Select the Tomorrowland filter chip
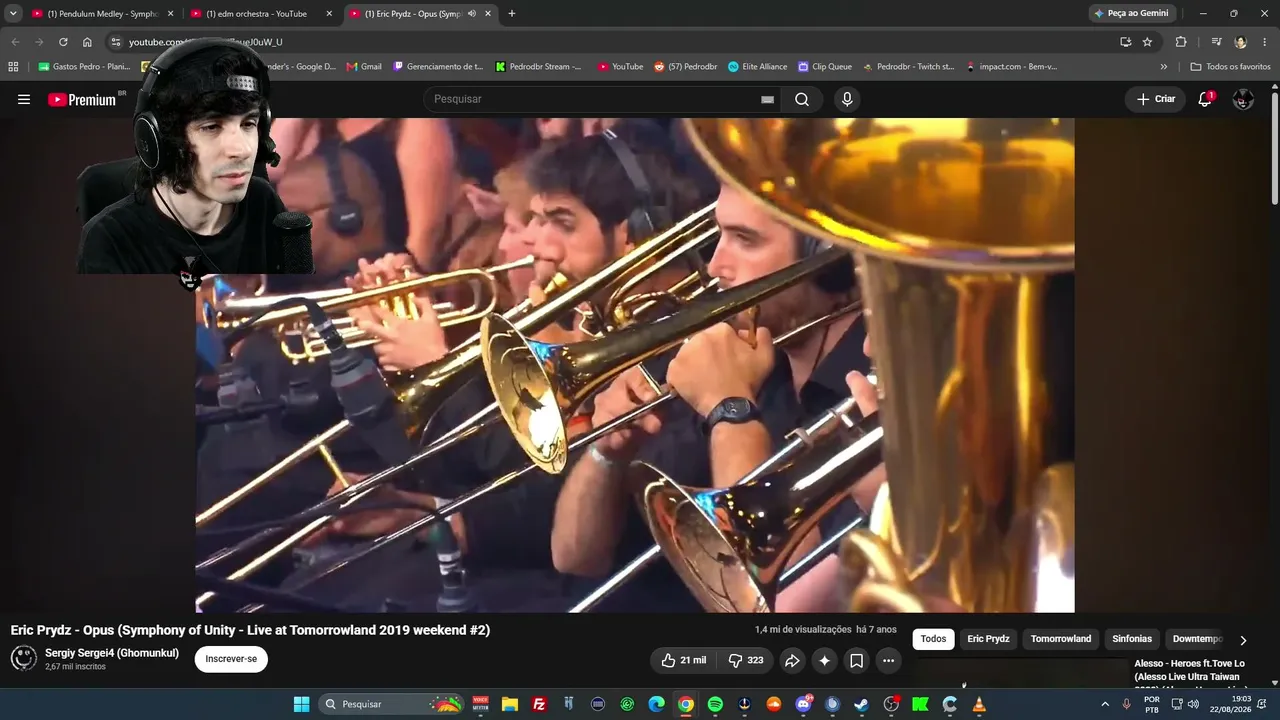Viewport: 1280px width, 720px height. [x=1061, y=639]
